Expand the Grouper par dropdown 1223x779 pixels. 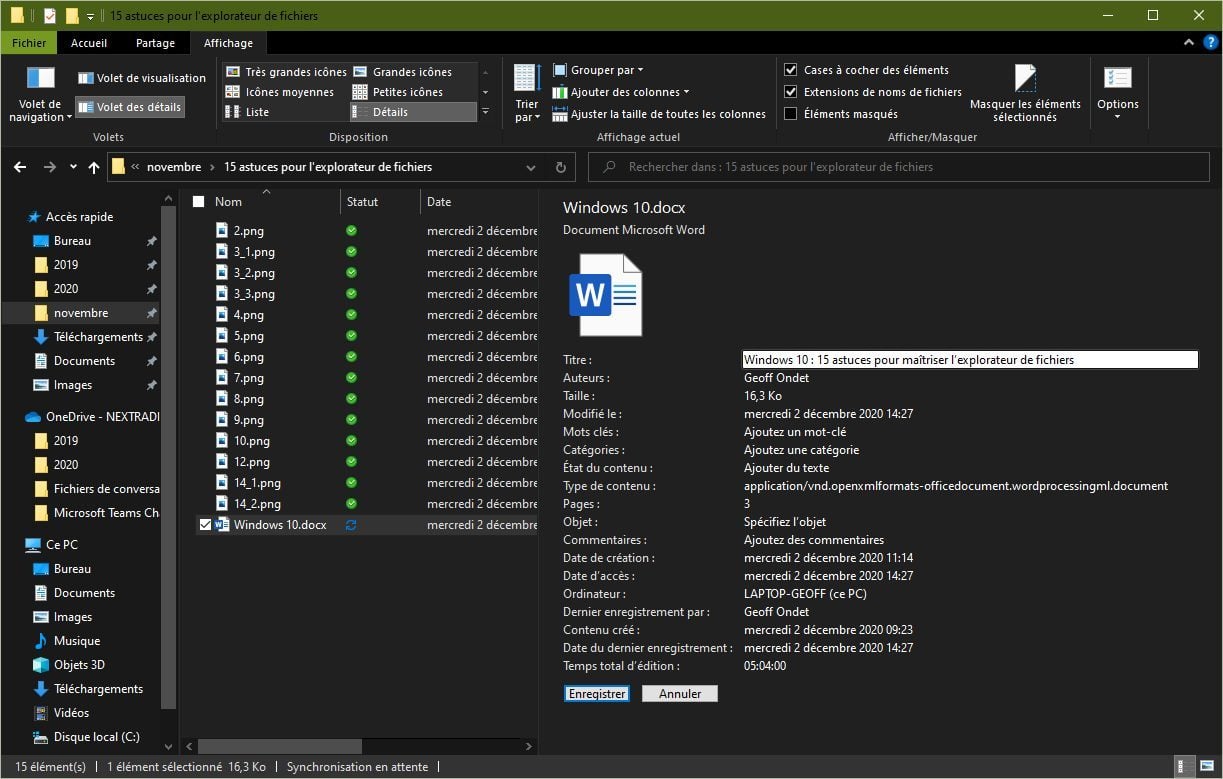coord(598,70)
